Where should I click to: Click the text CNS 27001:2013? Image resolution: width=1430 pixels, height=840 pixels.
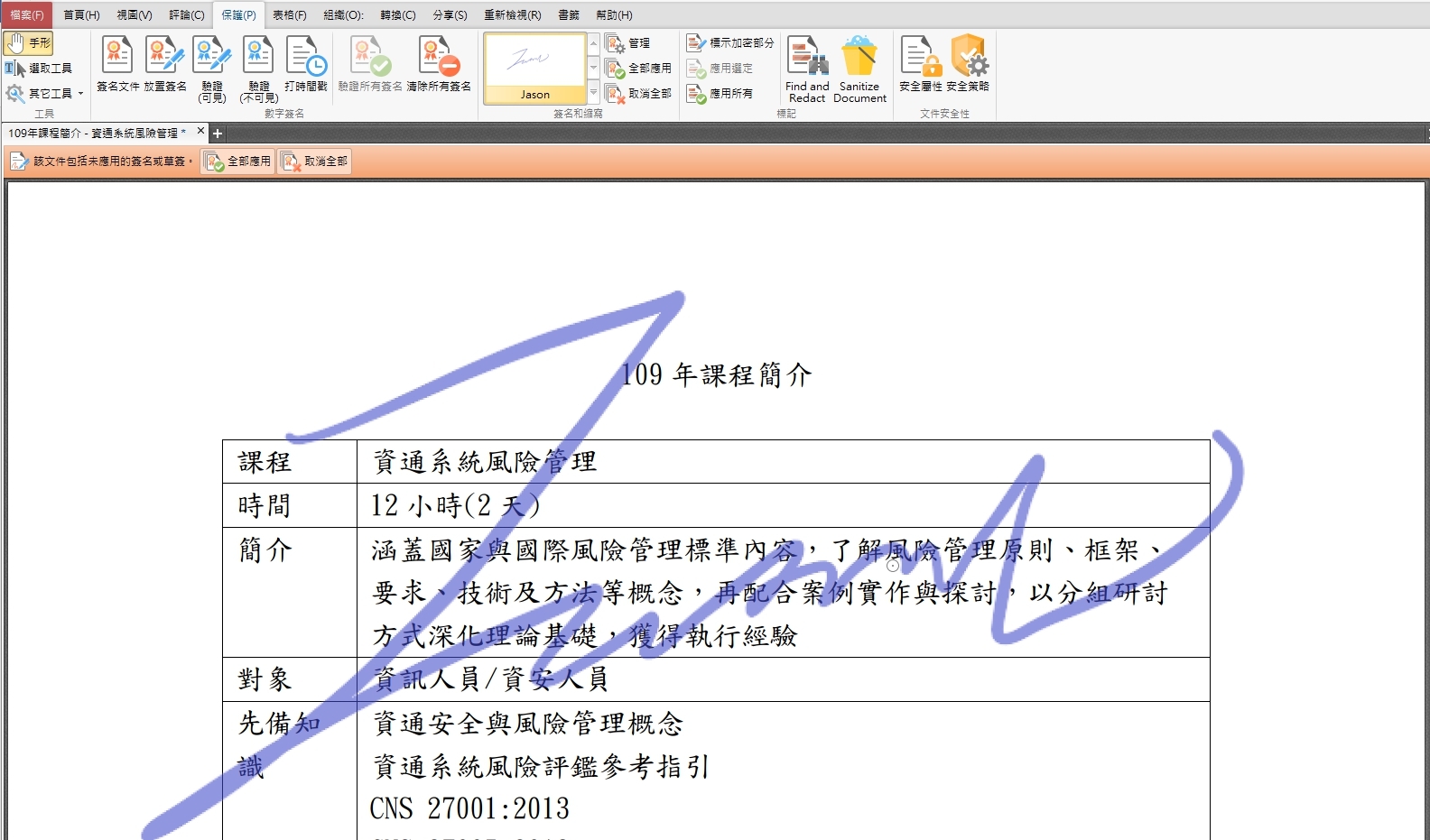click(469, 808)
